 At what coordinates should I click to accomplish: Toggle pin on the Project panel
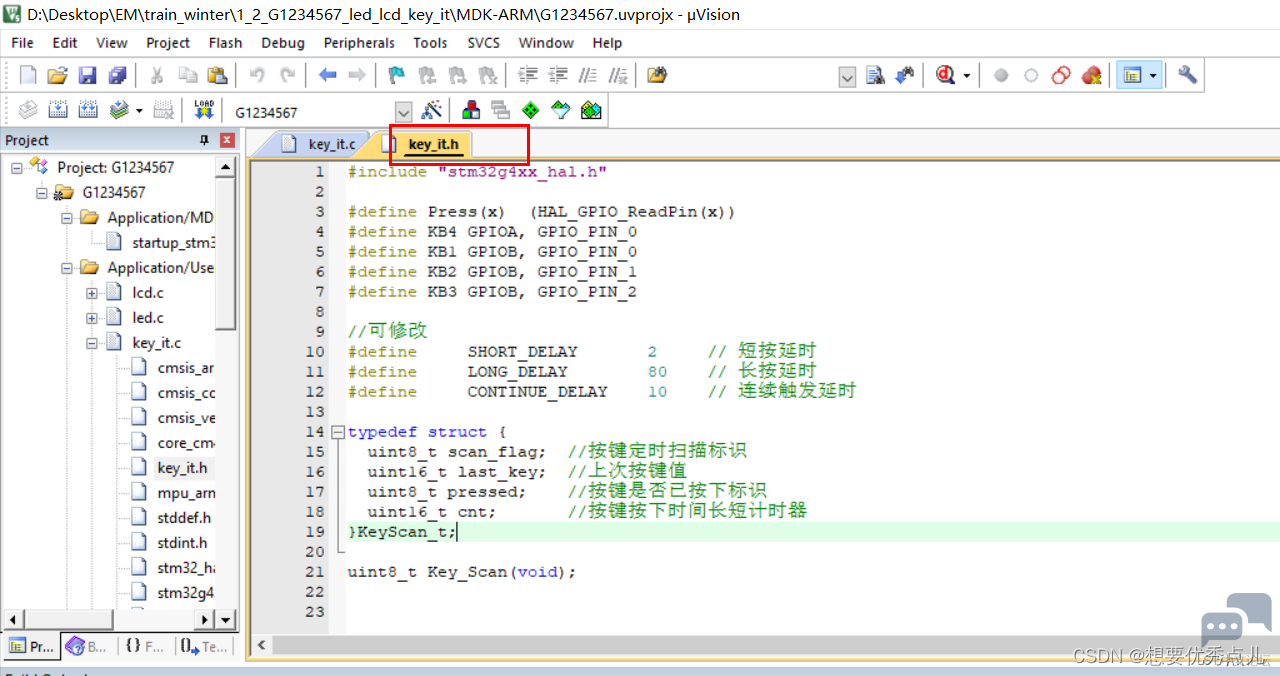(205, 140)
